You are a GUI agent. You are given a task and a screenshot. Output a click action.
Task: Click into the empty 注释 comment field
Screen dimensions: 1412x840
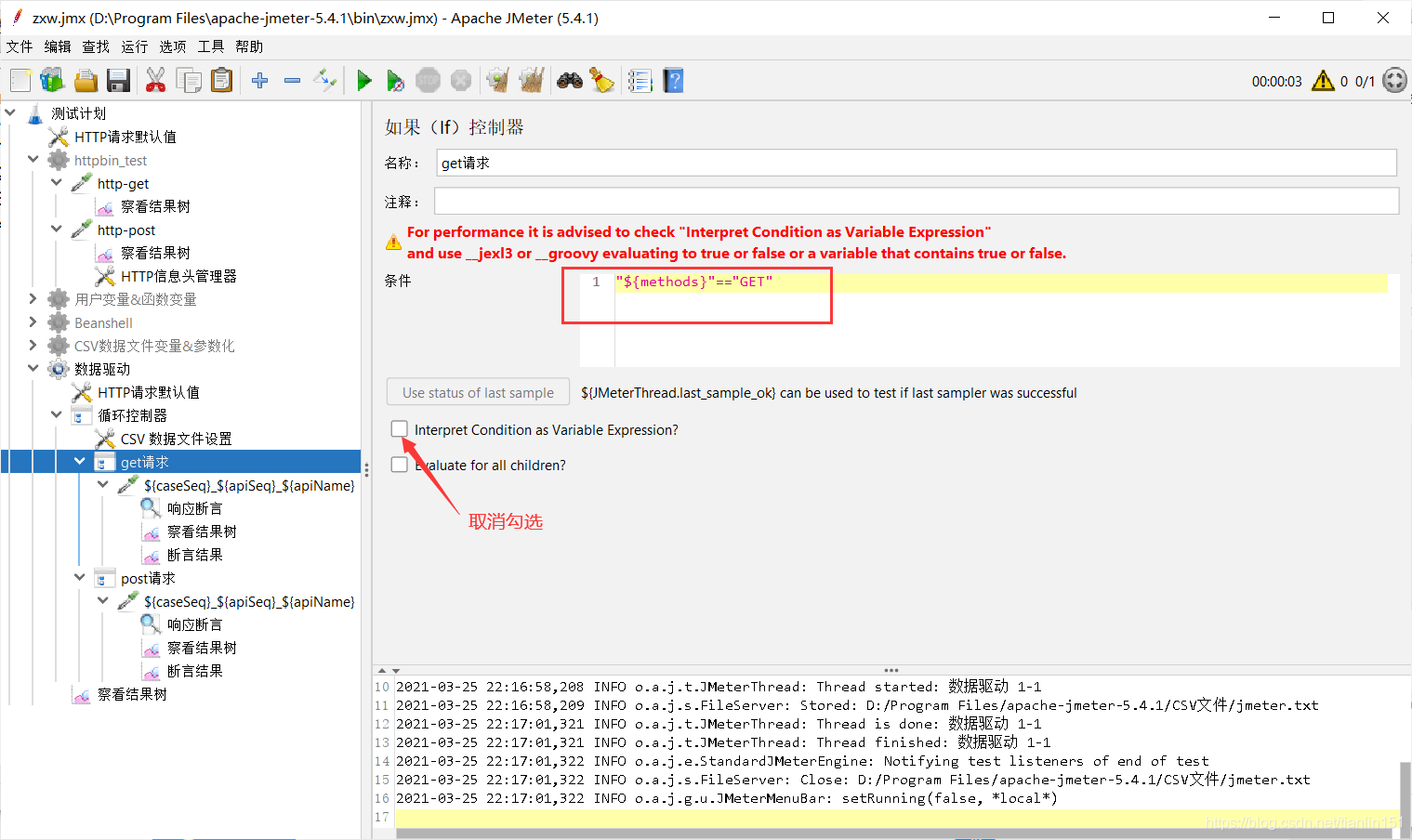click(916, 201)
